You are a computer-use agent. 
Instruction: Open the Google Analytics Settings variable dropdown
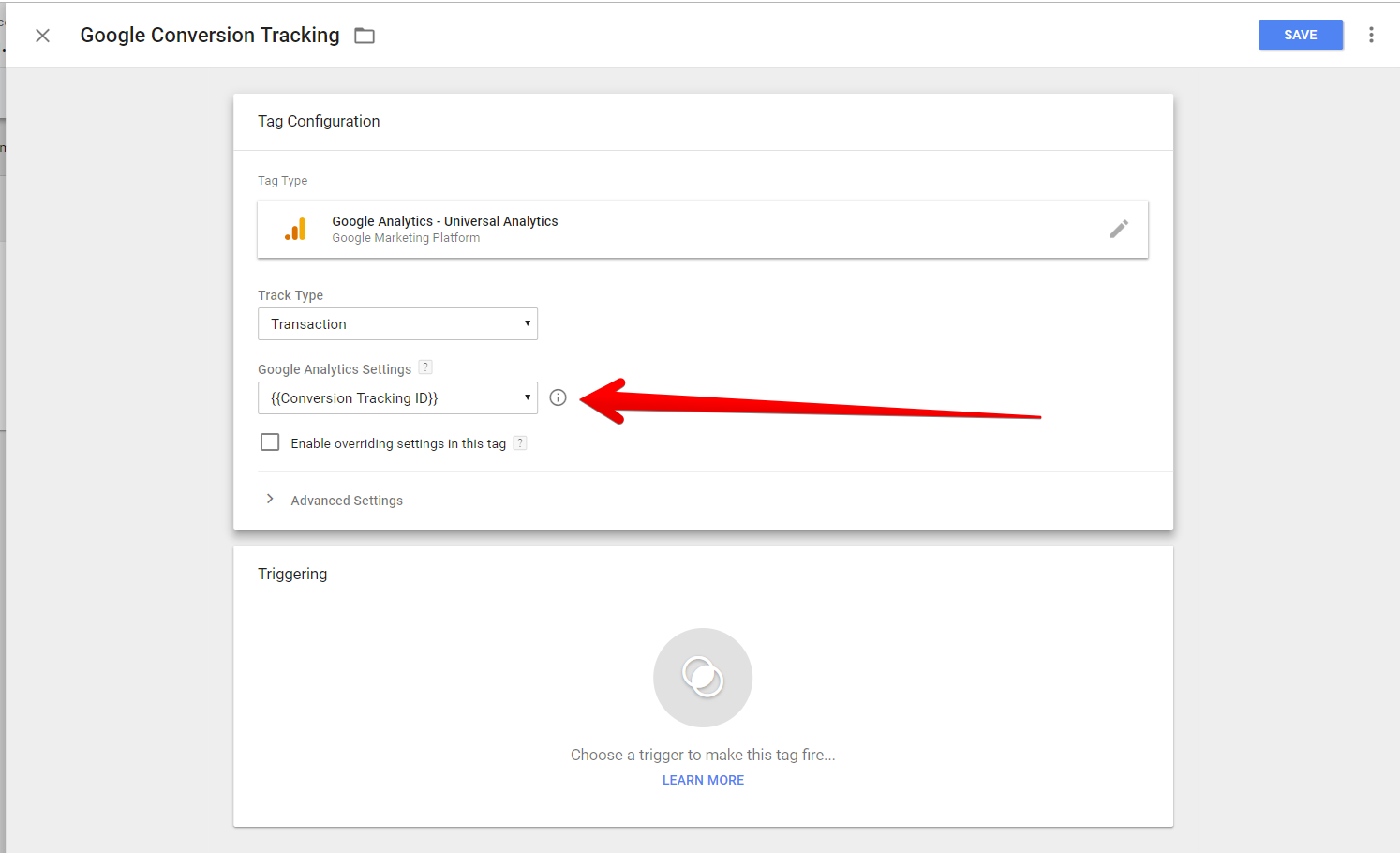[x=397, y=398]
